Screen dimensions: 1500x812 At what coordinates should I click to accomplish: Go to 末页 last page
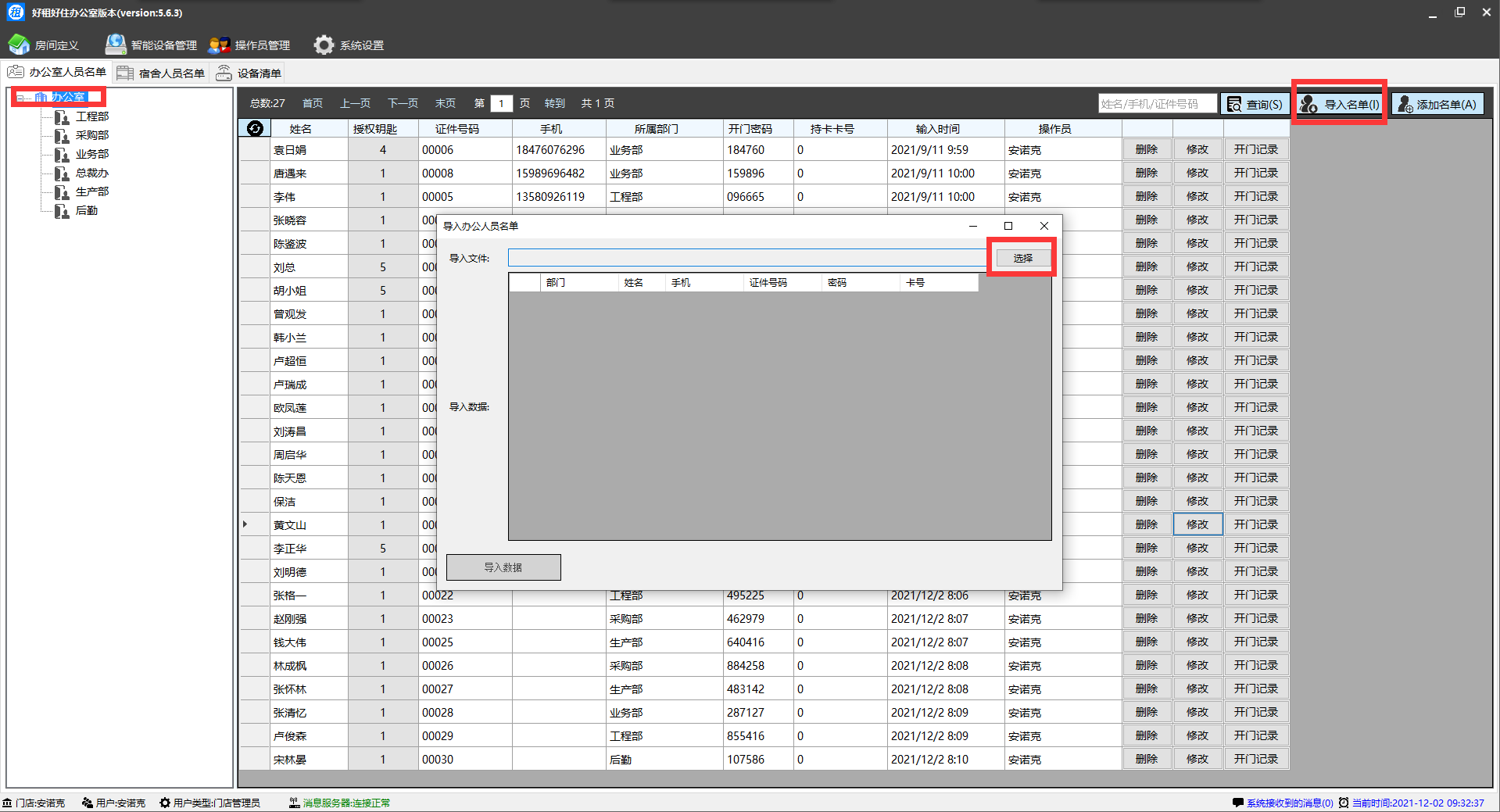pyautogui.click(x=446, y=103)
